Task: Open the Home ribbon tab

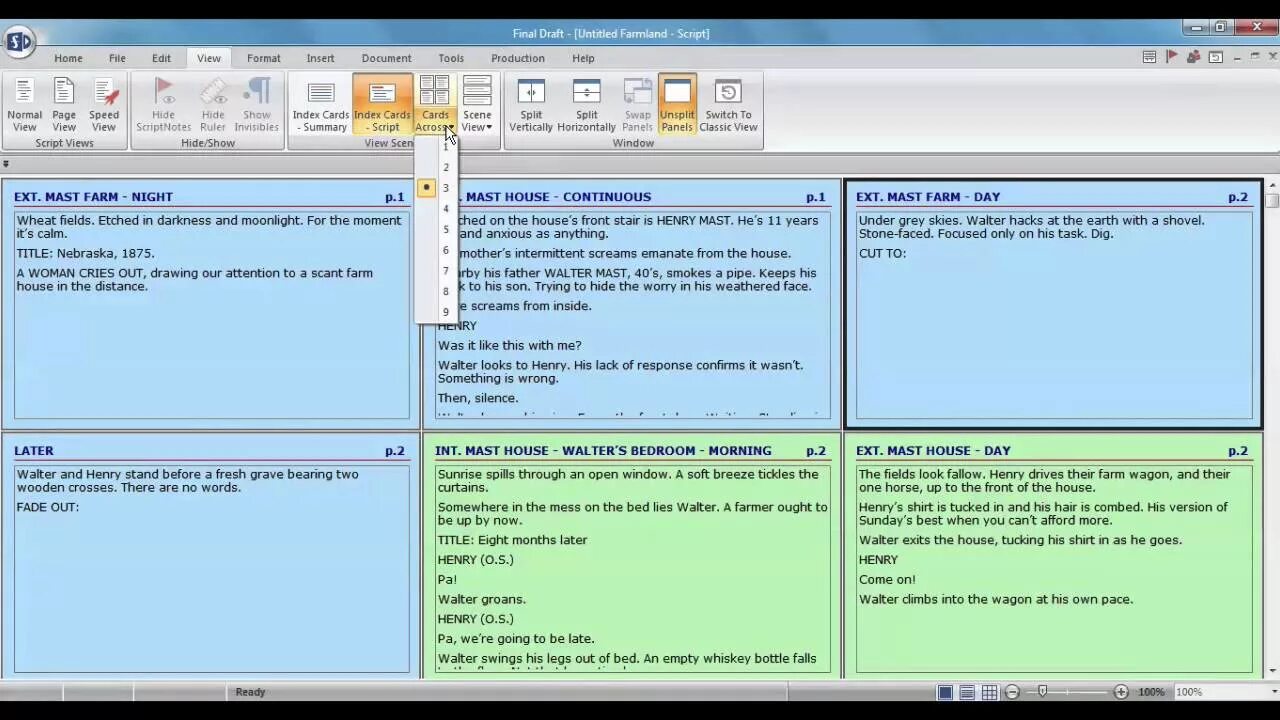Action: (x=68, y=58)
